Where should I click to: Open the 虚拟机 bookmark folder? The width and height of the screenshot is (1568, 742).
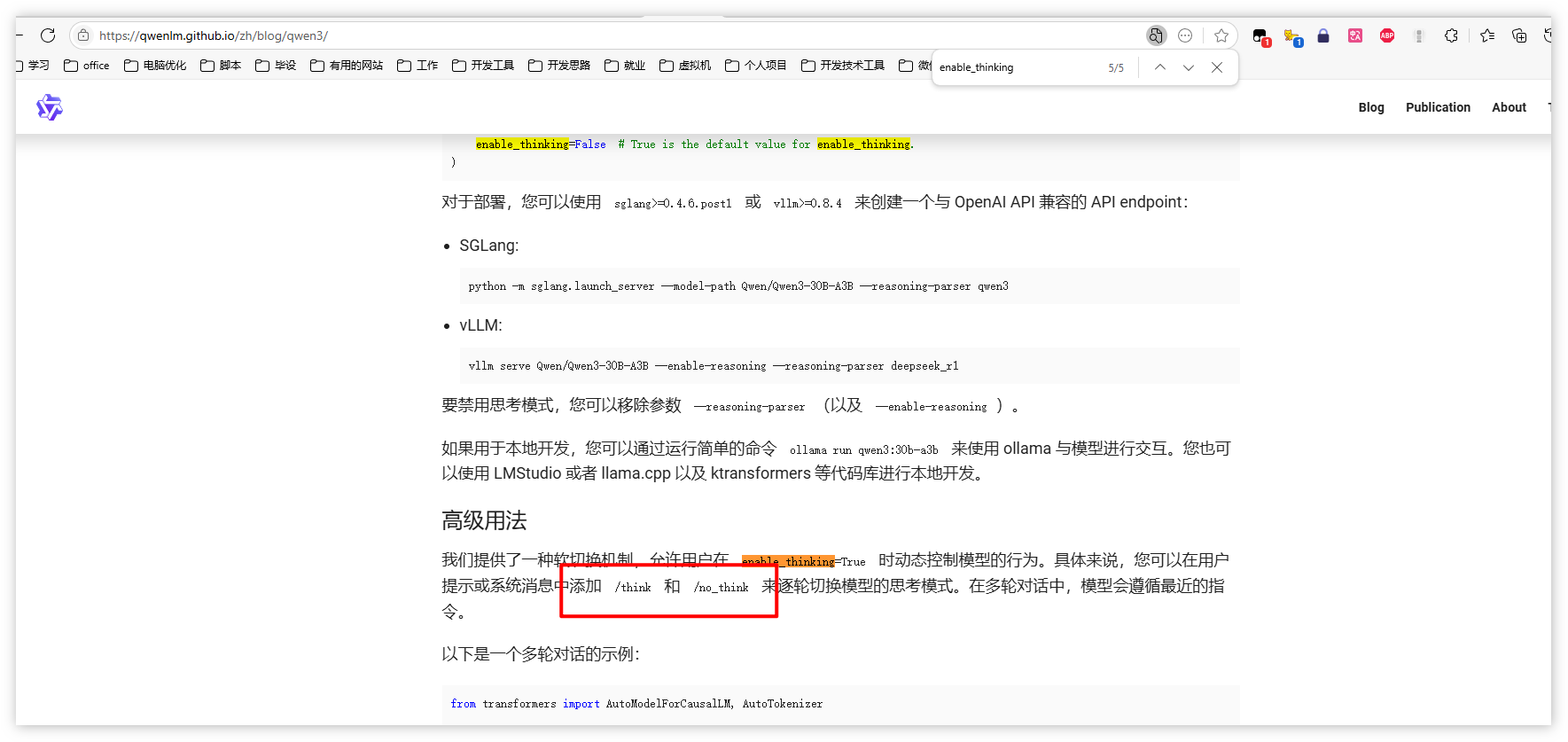coord(685,66)
